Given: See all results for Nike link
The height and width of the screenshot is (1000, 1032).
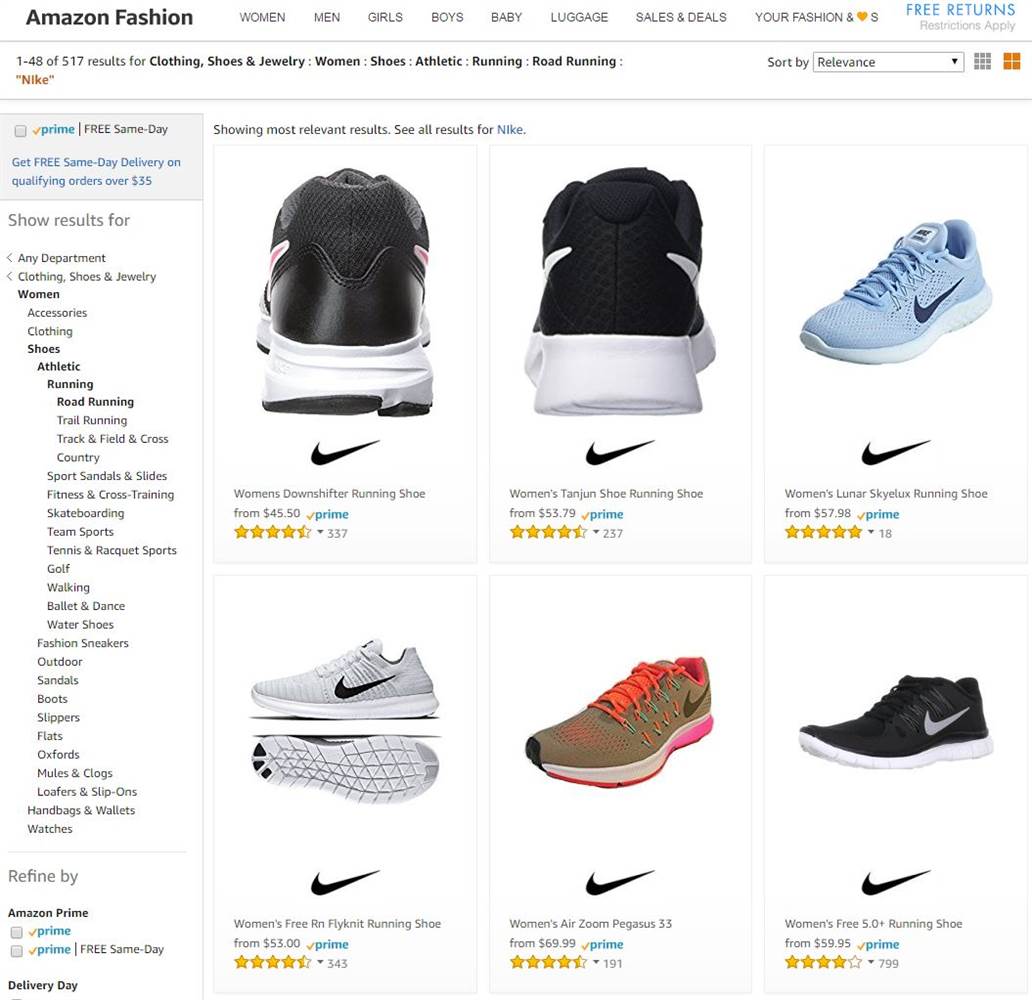Looking at the screenshot, I should [510, 130].
